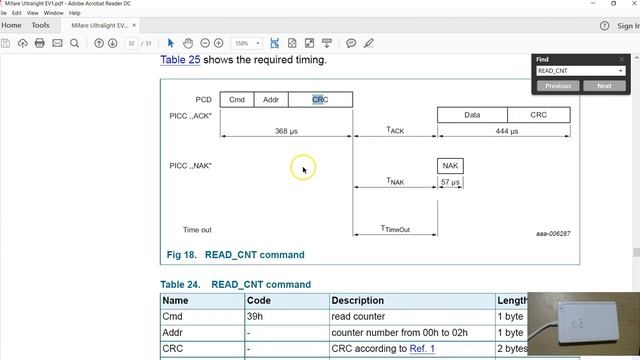Close the Find panel
This screenshot has height=360, width=640.
pyautogui.click(x=622, y=59)
